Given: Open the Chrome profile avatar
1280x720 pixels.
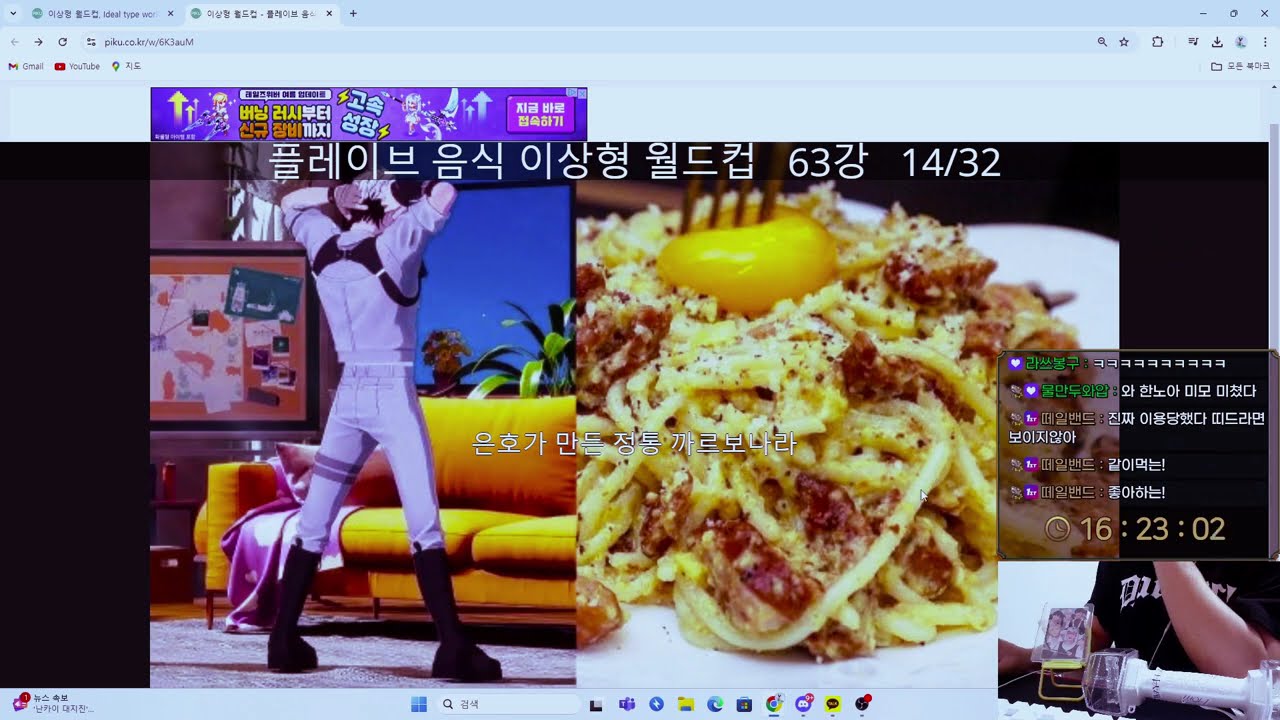Looking at the screenshot, I should (x=1241, y=42).
